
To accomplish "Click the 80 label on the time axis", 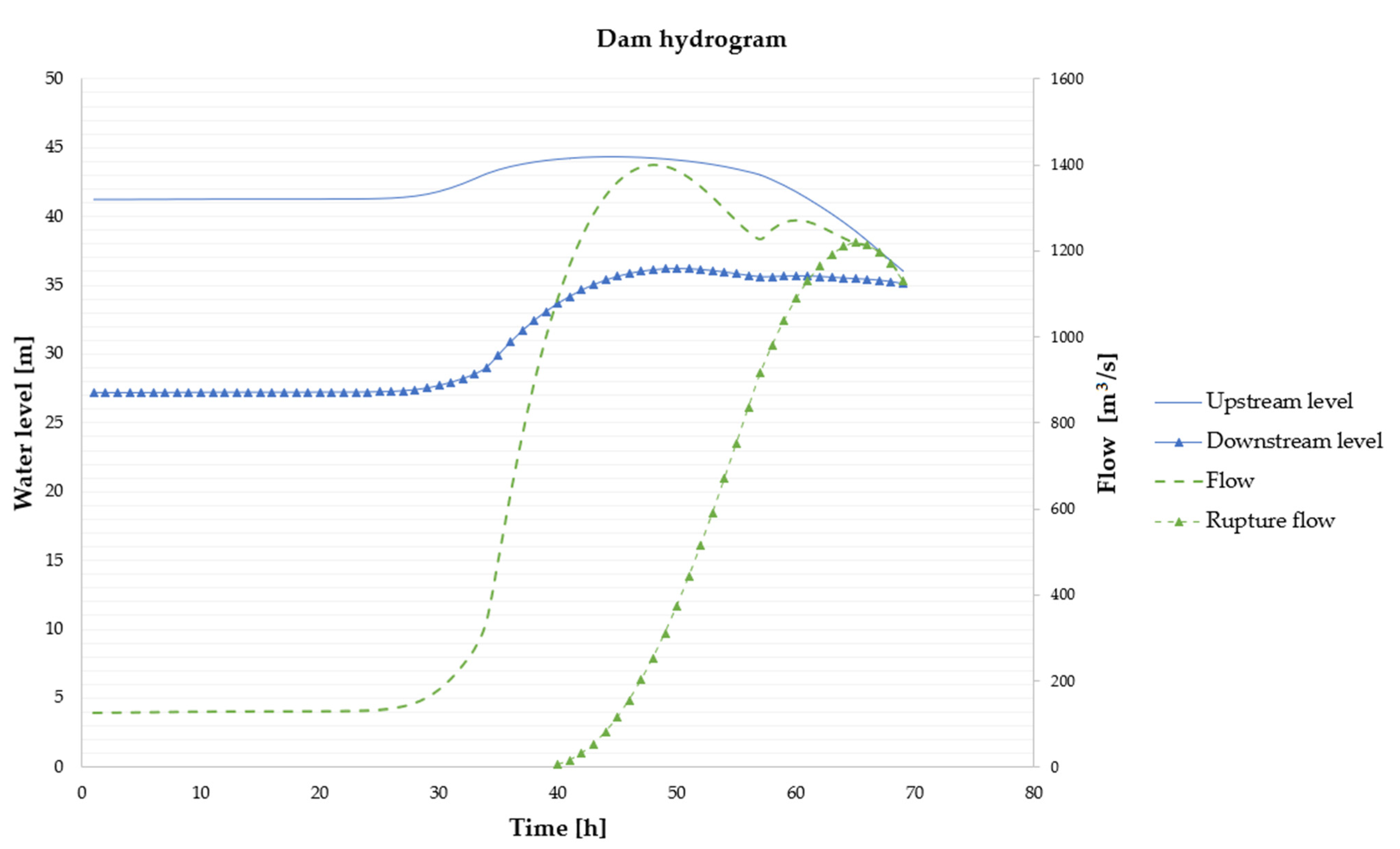I will click(1034, 793).
